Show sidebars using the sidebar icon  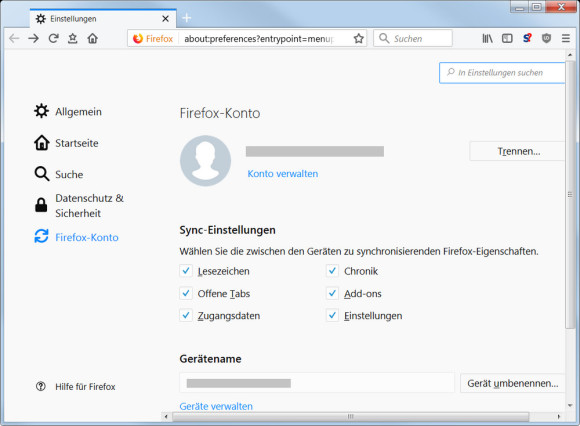pyautogui.click(x=507, y=38)
